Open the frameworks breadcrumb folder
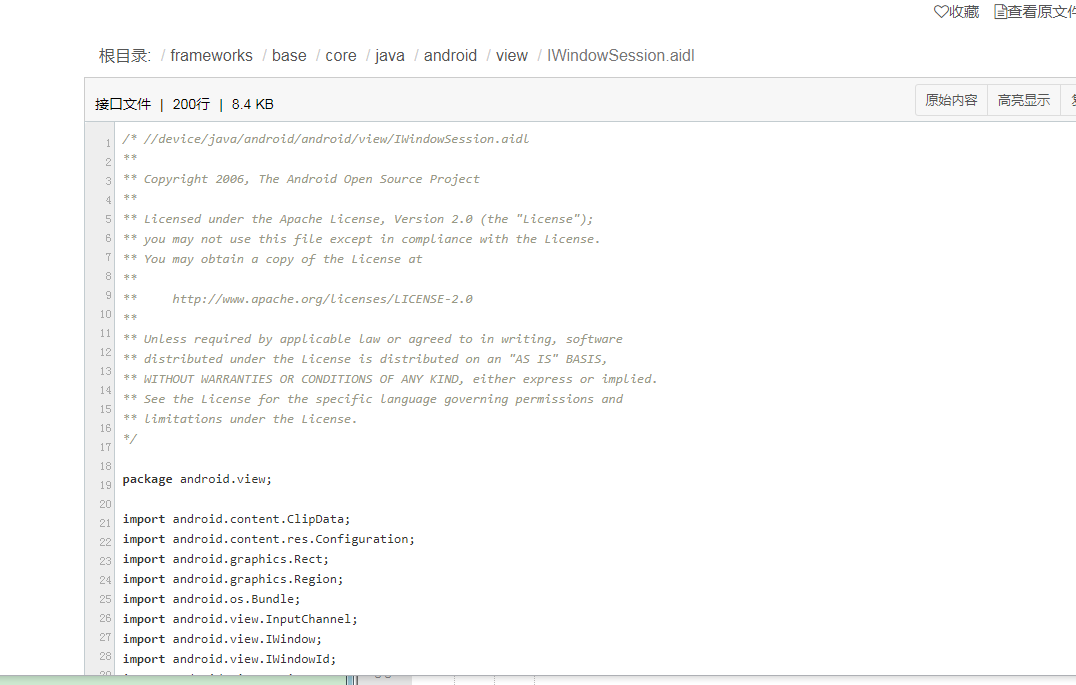The image size is (1076, 685). 211,56
